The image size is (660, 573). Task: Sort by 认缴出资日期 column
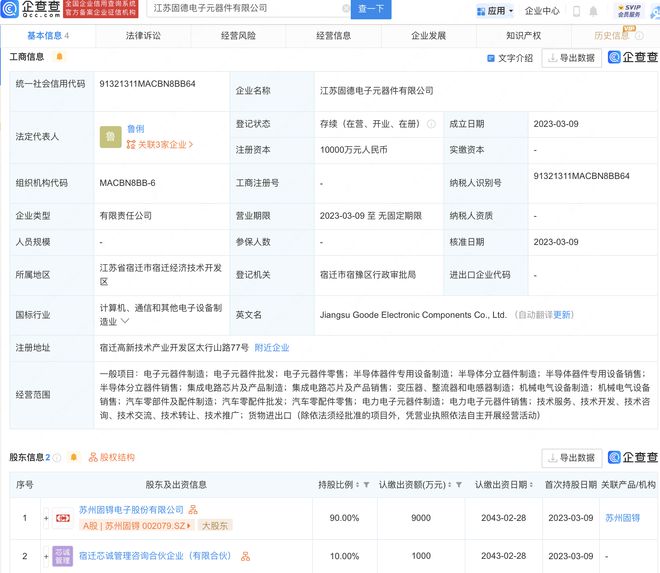coord(531,485)
